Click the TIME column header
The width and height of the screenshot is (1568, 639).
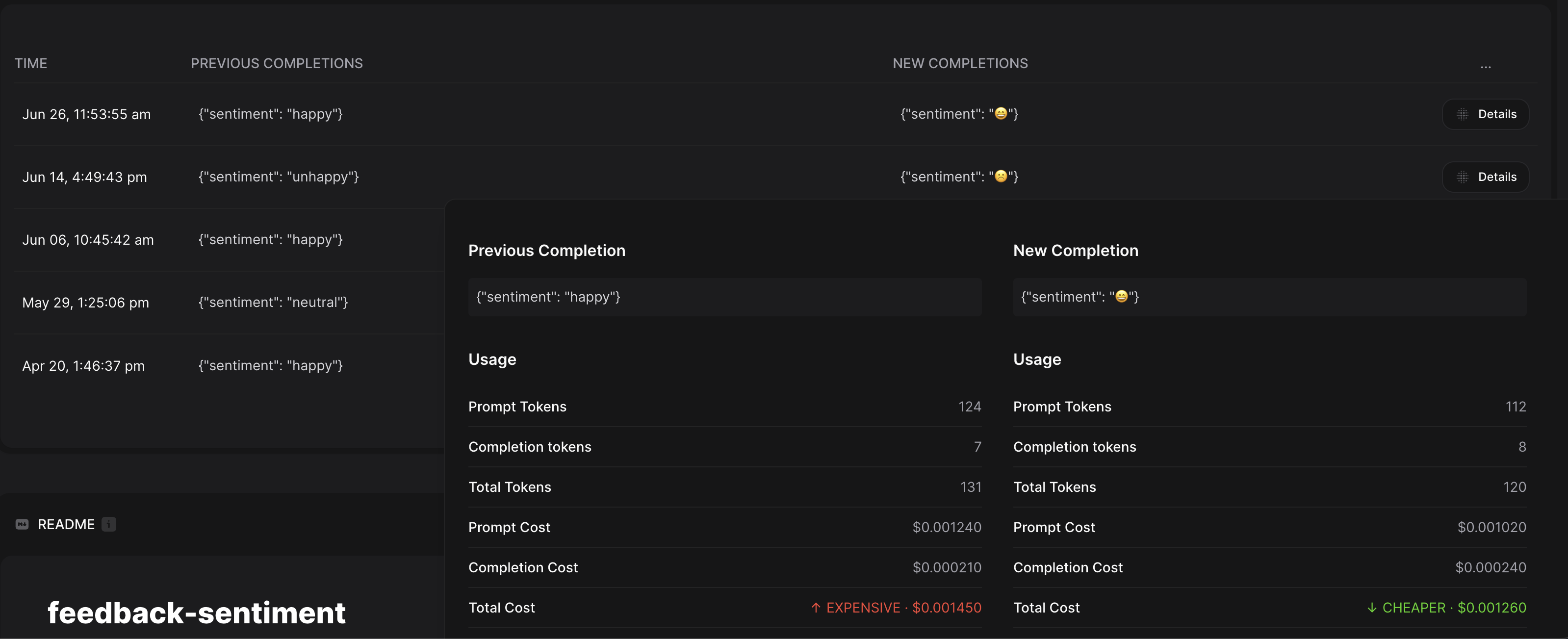pyautogui.click(x=31, y=63)
